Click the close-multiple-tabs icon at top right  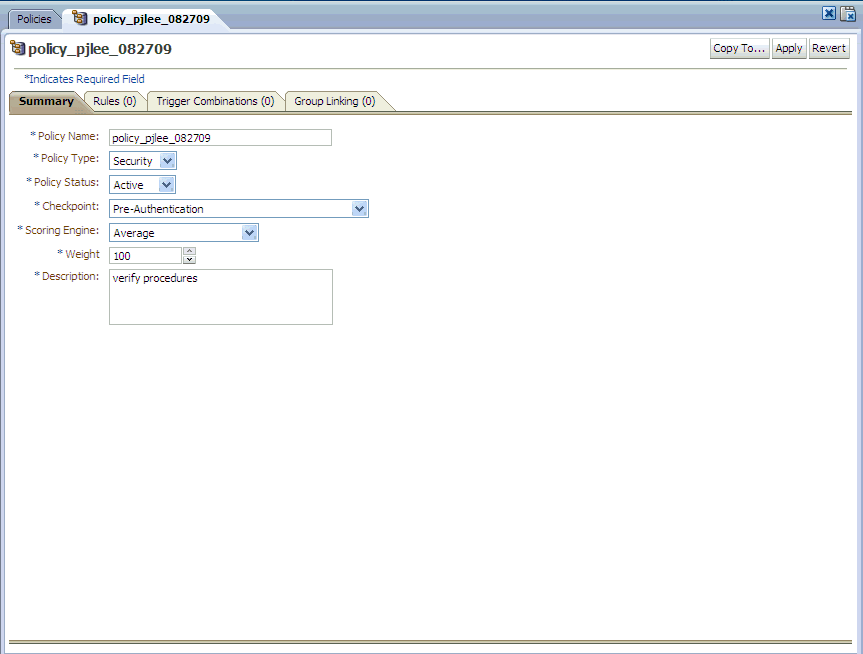846,12
